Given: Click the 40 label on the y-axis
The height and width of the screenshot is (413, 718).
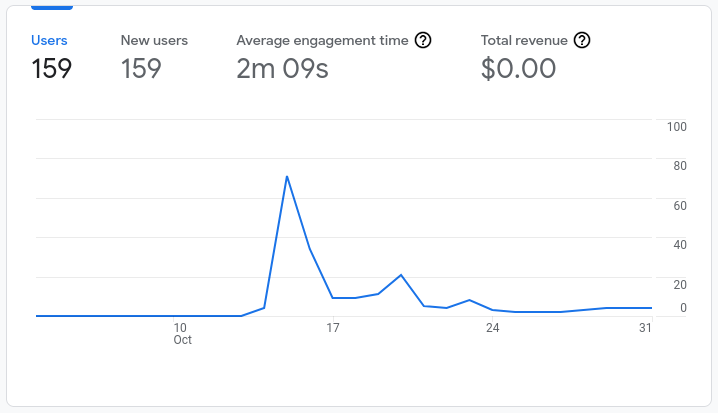Looking at the screenshot, I should click(x=679, y=245).
